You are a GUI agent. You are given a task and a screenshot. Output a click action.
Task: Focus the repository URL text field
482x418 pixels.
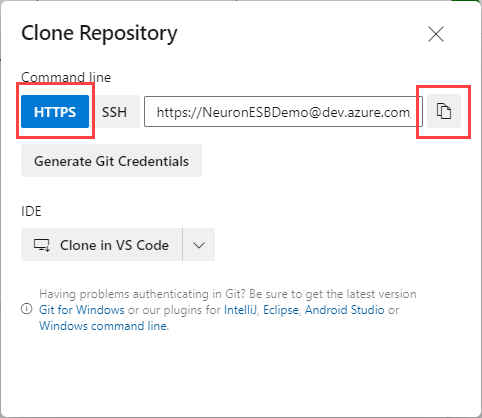click(x=283, y=112)
